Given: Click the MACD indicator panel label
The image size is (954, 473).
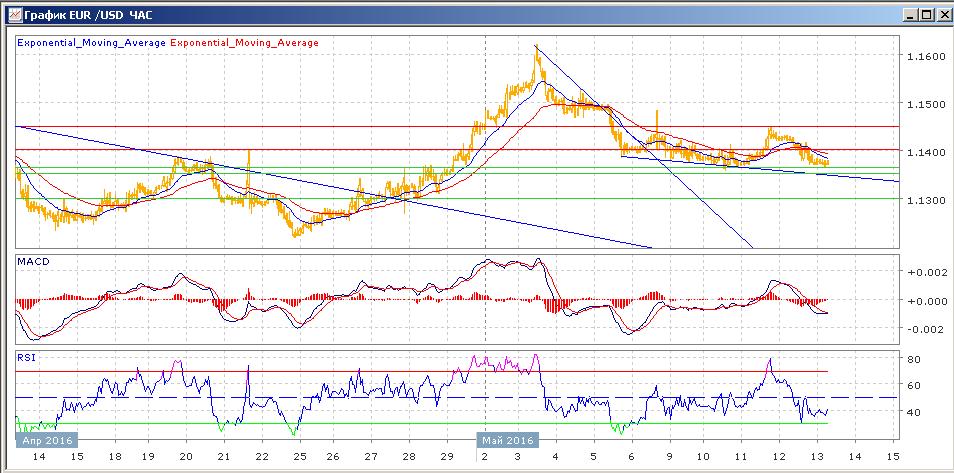Looking at the screenshot, I should point(34,261).
